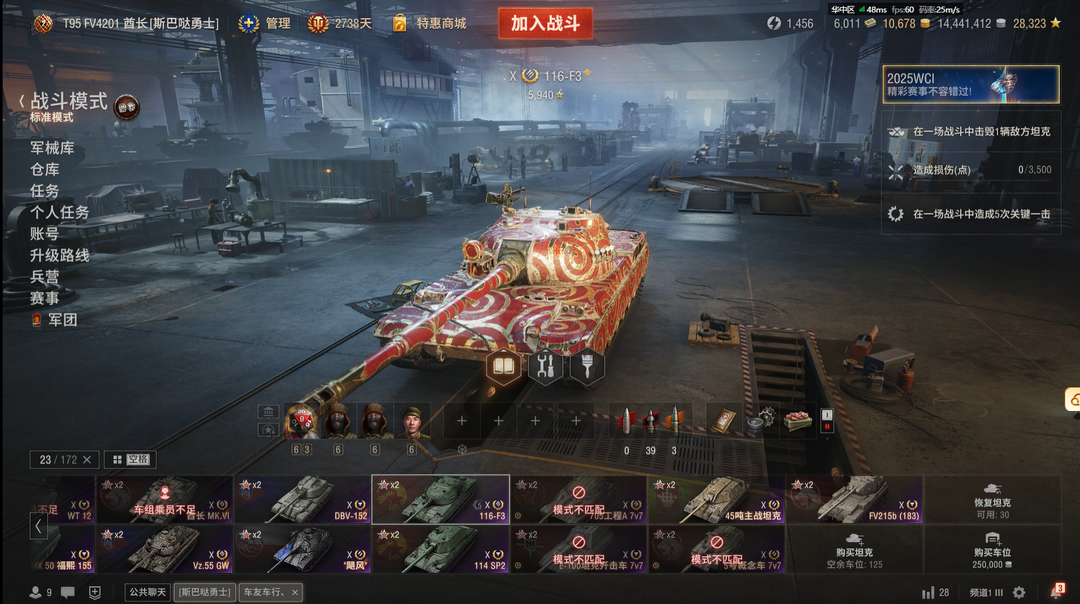Open chat settings gear icon
The width and height of the screenshot is (1080, 604).
coord(1019,592)
